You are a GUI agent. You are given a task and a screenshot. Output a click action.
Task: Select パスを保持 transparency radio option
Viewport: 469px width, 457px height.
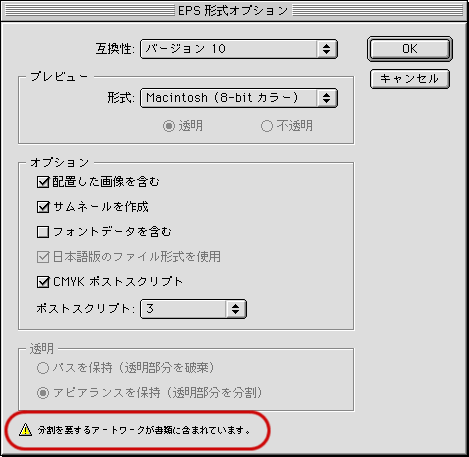click(x=43, y=368)
